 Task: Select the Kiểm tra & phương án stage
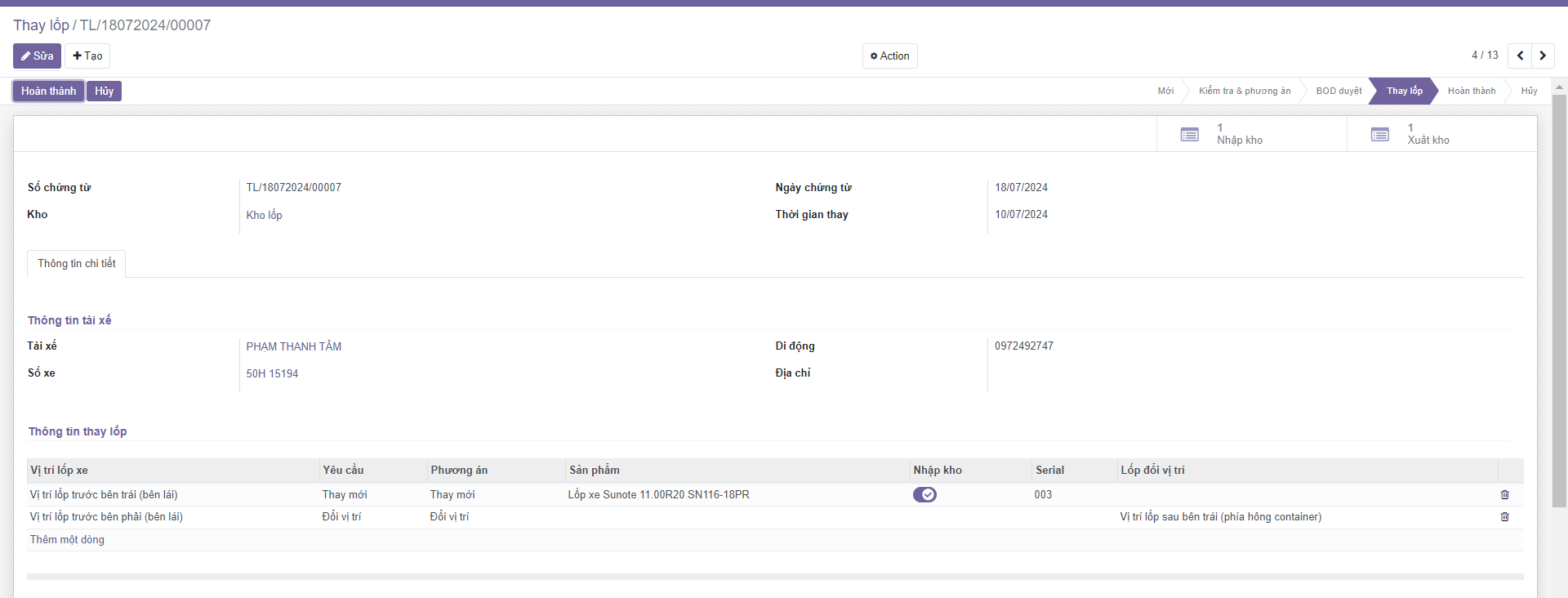1245,91
